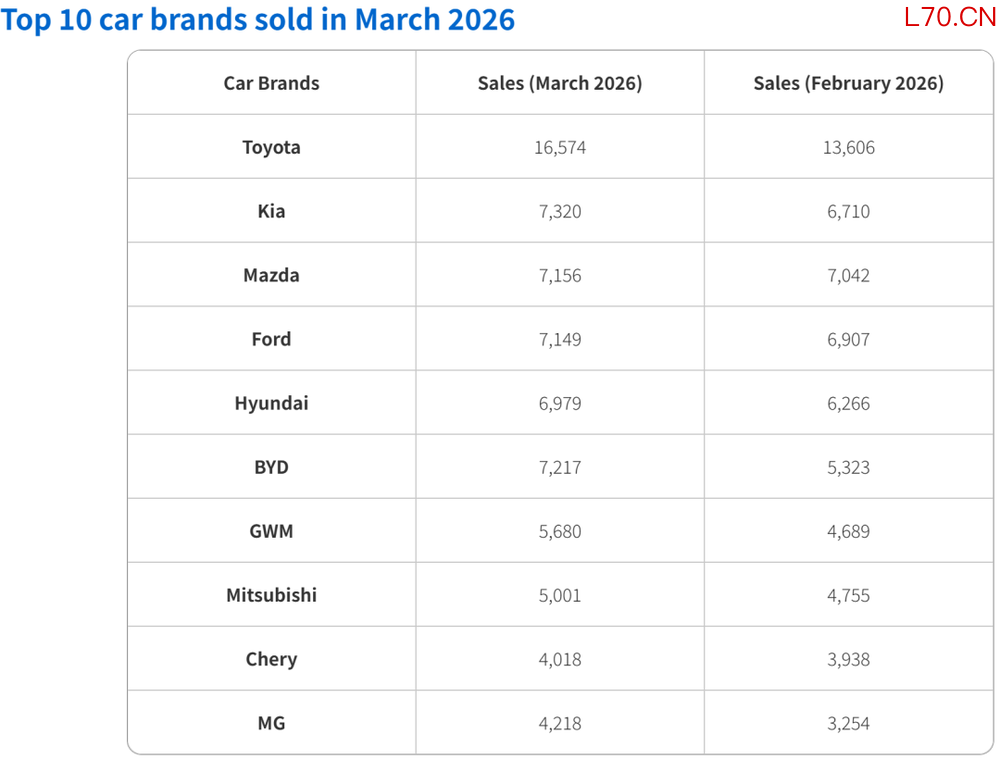Select Toyota's March sales value 16,574
1000x759 pixels.
click(560, 147)
